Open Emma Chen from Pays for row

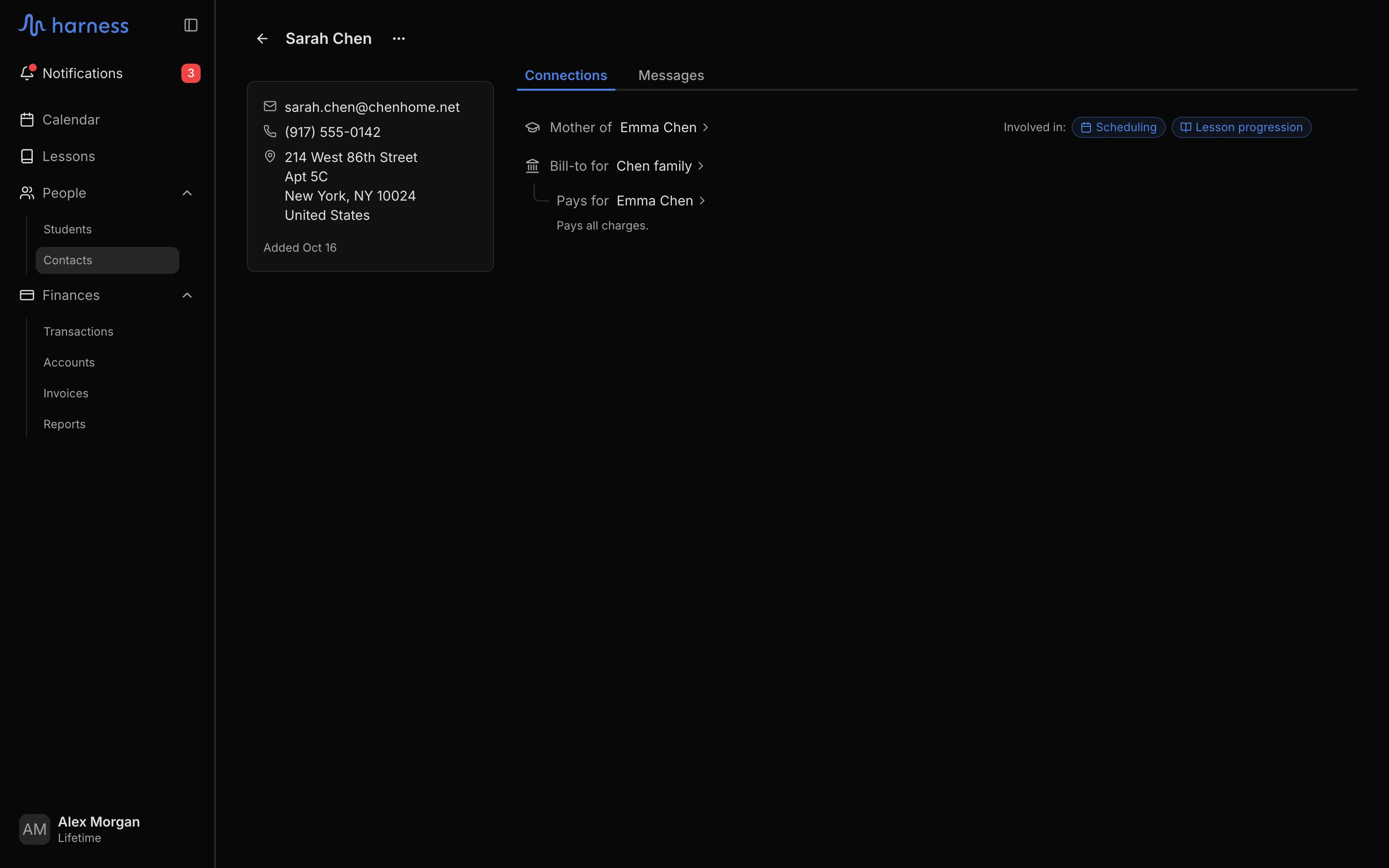coord(661,201)
